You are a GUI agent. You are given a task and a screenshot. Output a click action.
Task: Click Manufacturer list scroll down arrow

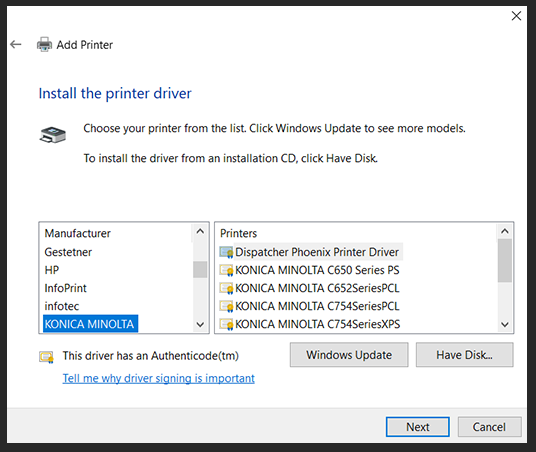click(x=200, y=324)
